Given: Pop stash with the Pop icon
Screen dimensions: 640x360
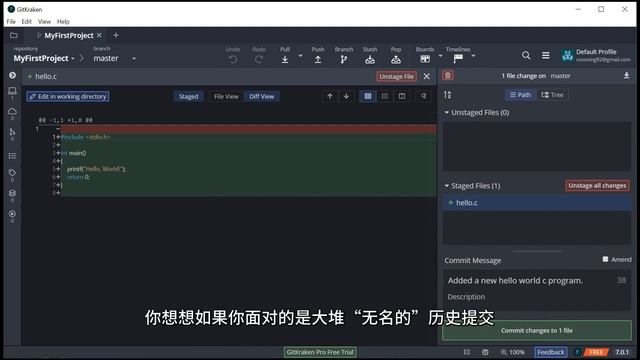Looking at the screenshot, I should (x=396, y=60).
